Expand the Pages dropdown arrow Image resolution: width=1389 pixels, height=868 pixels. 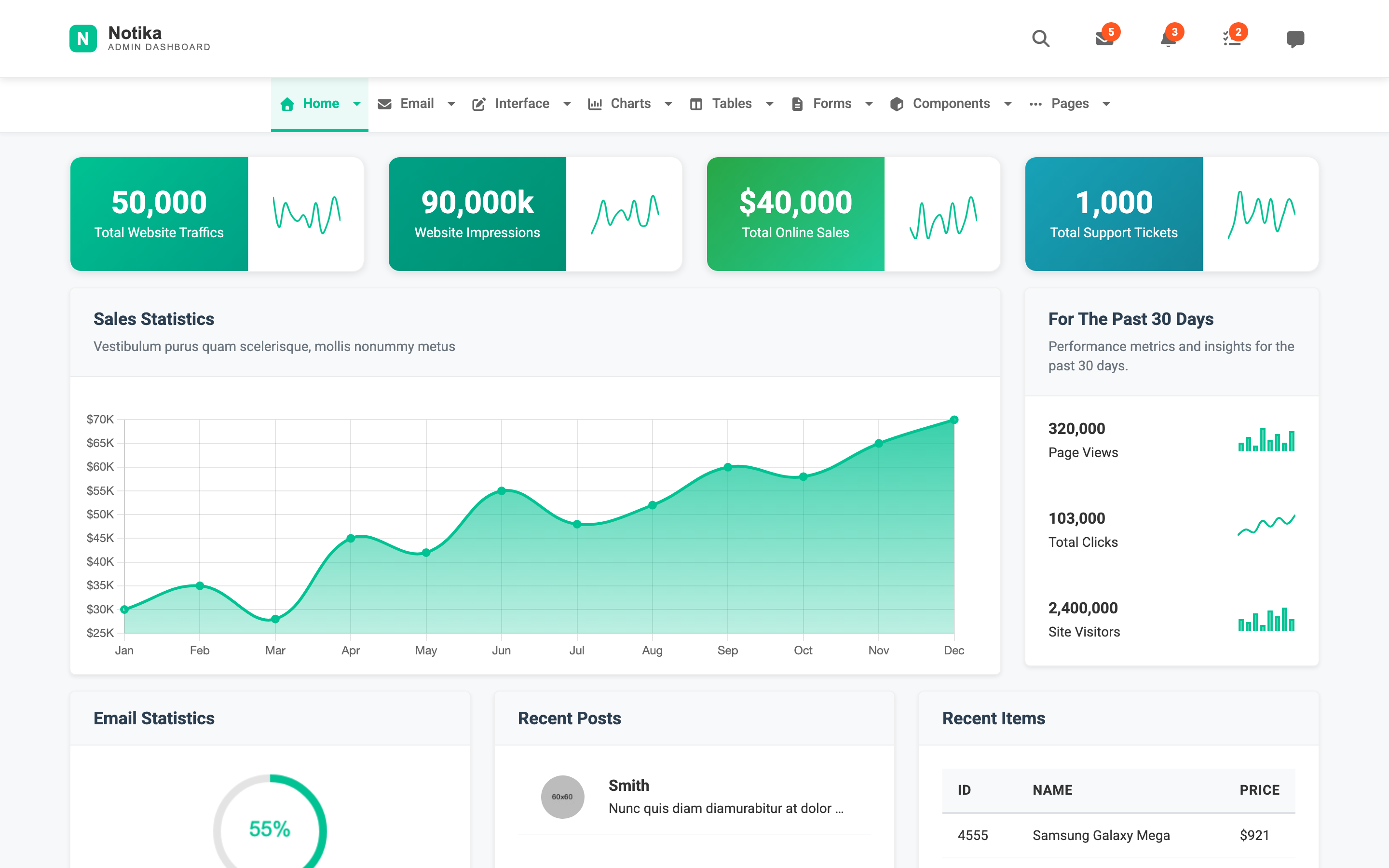1106,104
